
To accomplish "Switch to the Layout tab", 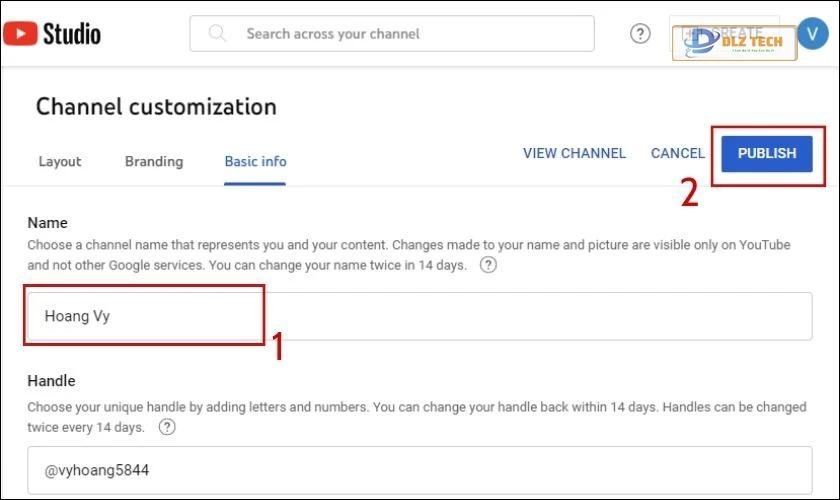I will pyautogui.click(x=60, y=161).
